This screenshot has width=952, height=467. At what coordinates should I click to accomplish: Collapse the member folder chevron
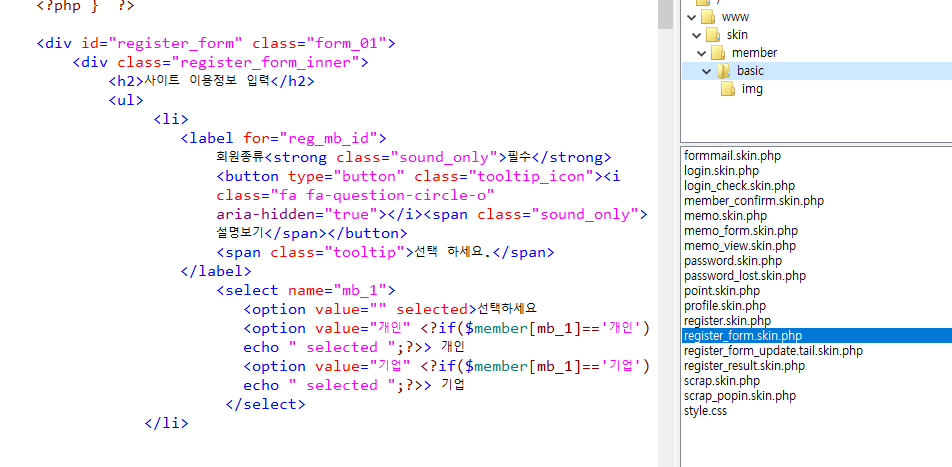(x=701, y=53)
